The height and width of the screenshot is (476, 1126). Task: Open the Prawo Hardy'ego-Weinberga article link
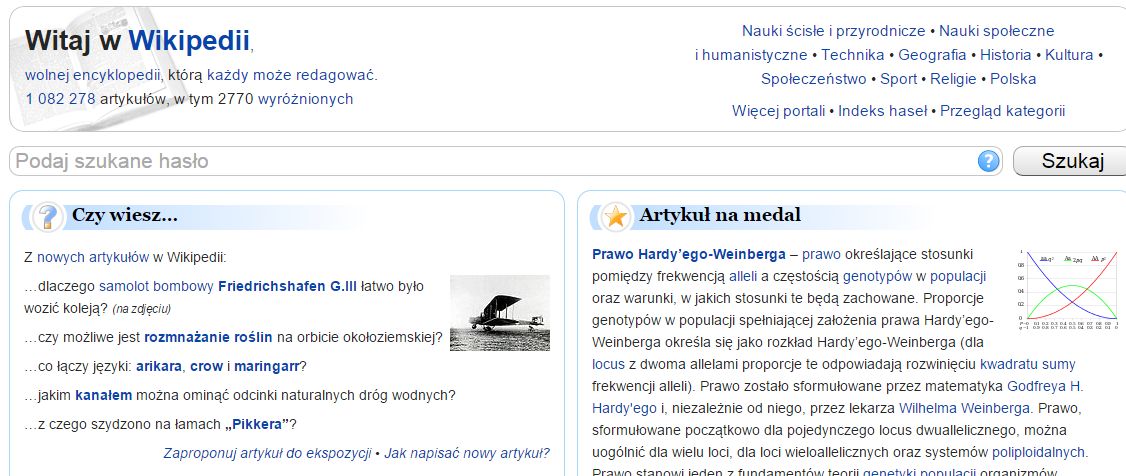click(x=689, y=254)
